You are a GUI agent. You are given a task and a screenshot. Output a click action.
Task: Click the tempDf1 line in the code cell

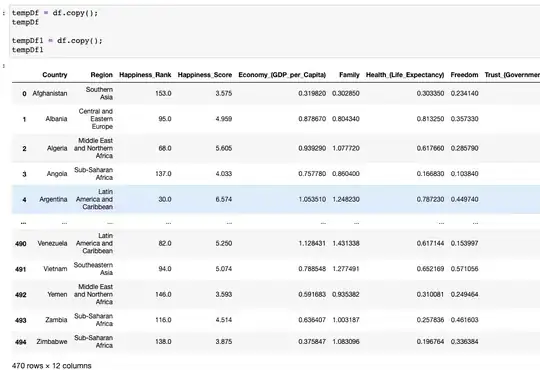click(28, 50)
